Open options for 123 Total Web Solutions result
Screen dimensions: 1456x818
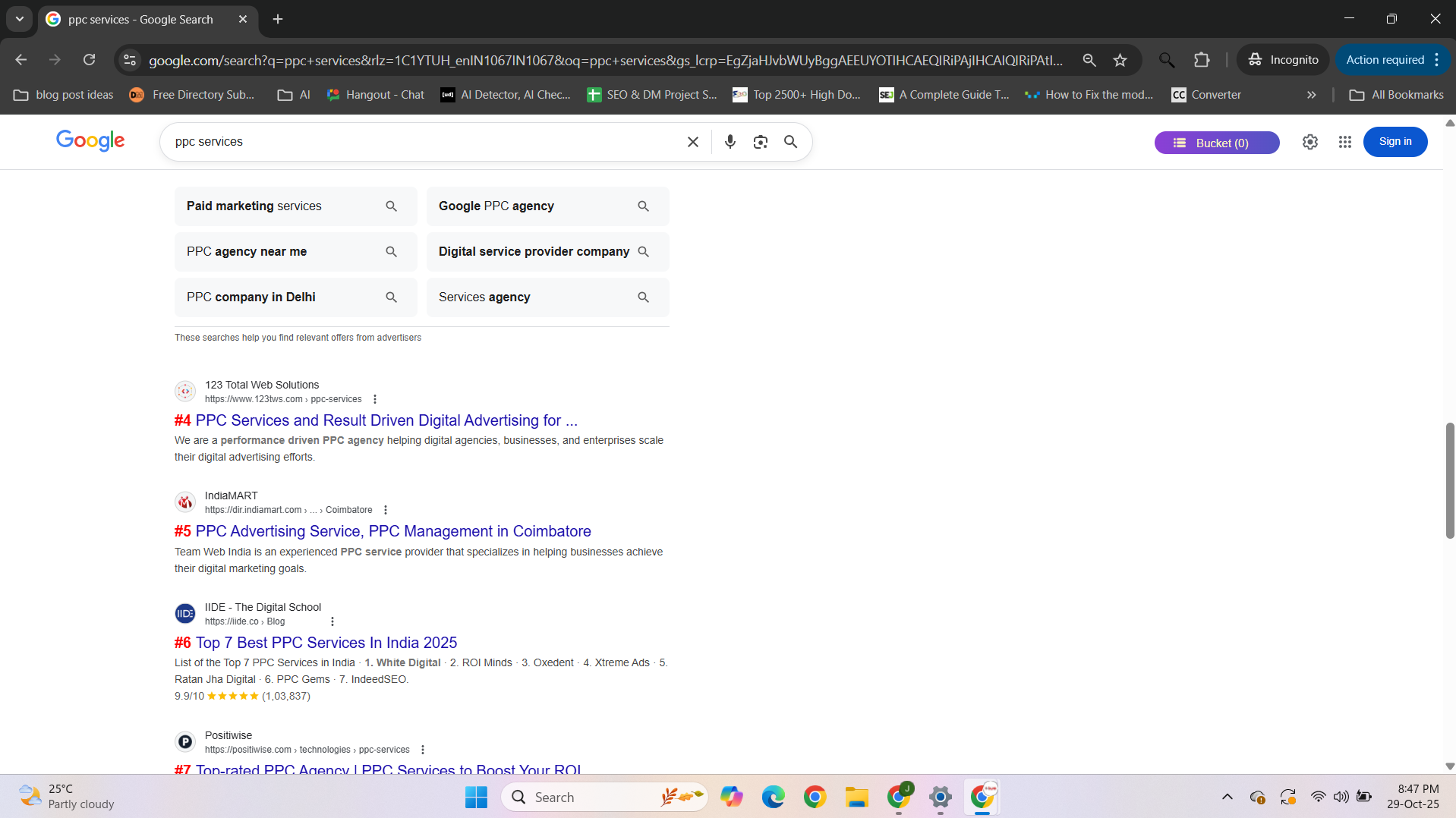[x=374, y=399]
